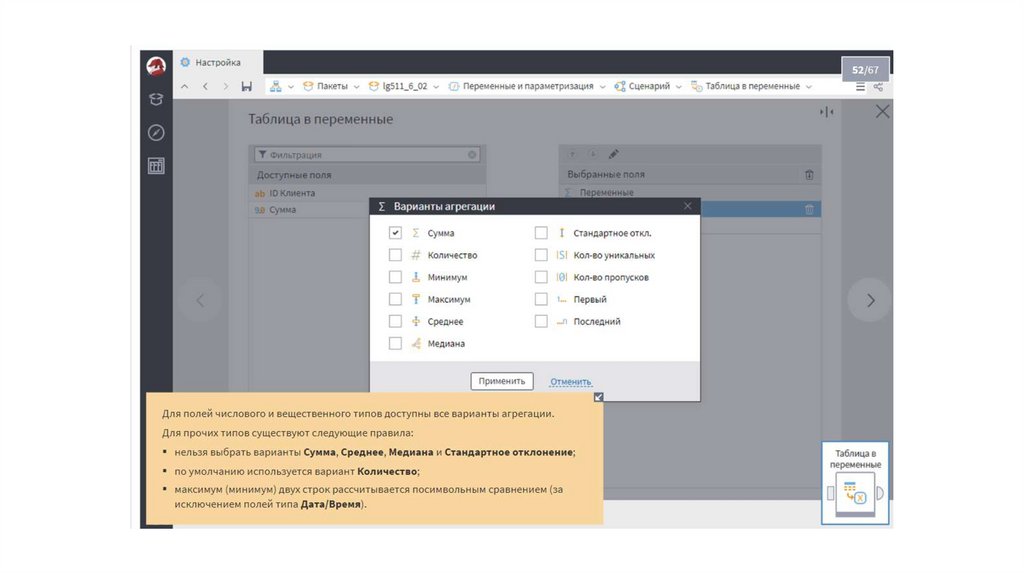Viewport: 1024px width, 574px height.
Task: Click the graduation cap icon in sidebar
Action: [156, 99]
